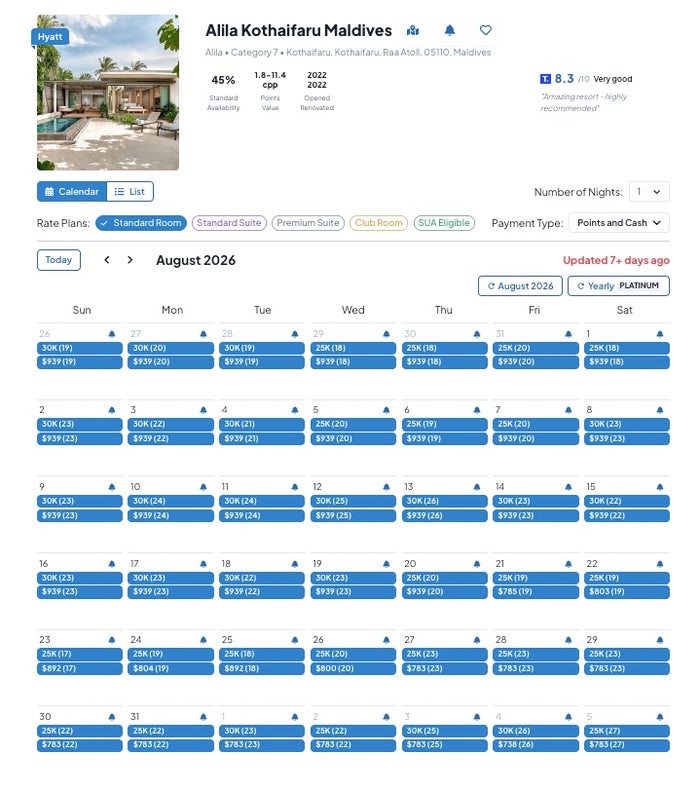Viewport: 700px width, 791px height.
Task: Click the bell icon on August 30
Action: pos(112,717)
